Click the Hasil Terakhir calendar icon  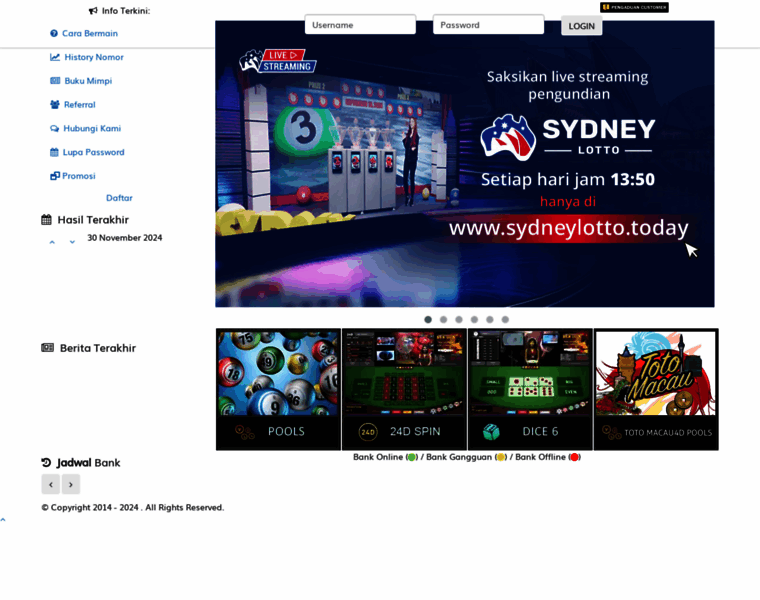click(46, 220)
